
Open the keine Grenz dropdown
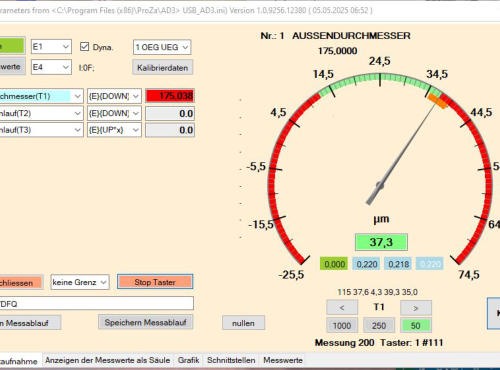(80, 282)
